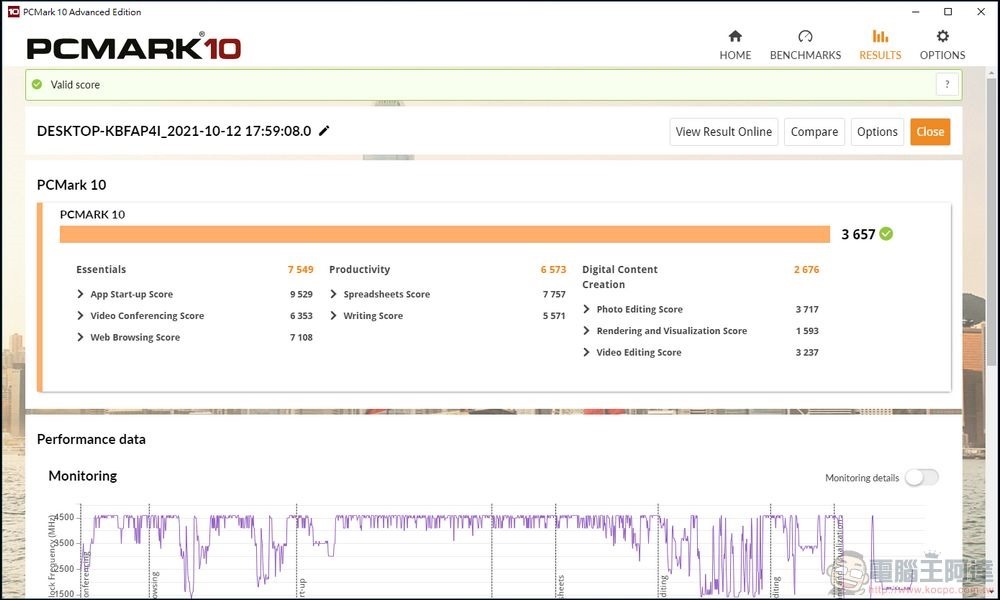Toggle the Monitoring details switch
Viewport: 1000px width, 600px height.
tap(922, 478)
